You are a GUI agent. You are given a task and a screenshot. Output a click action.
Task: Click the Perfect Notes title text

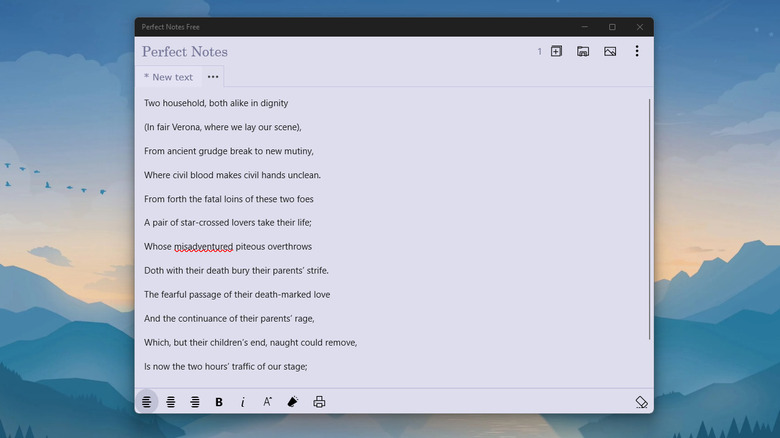click(x=185, y=52)
